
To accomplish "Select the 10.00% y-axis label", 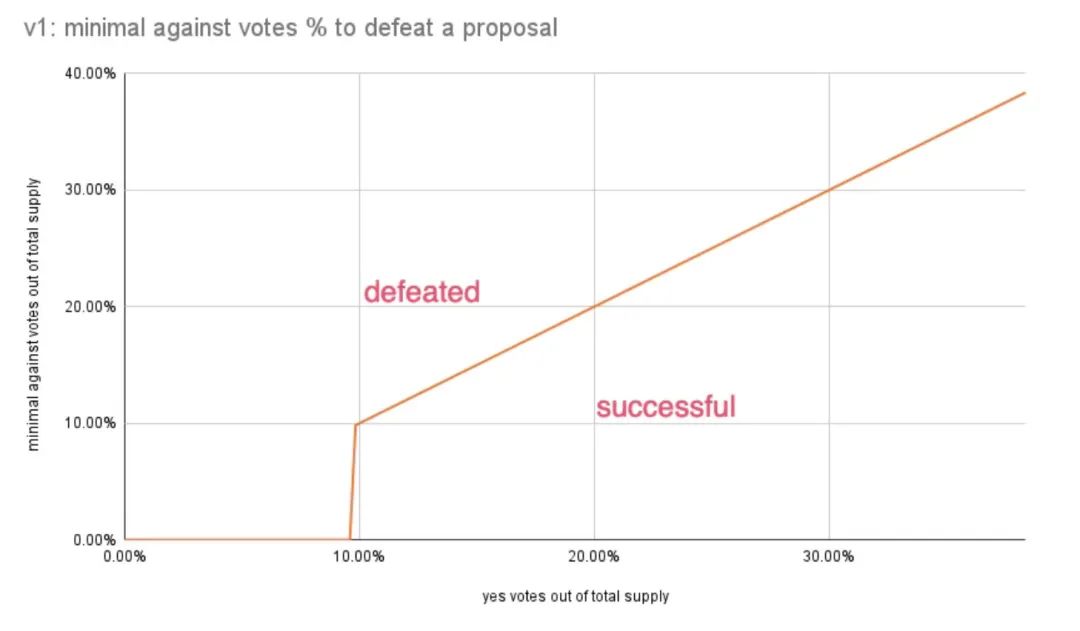I will 90,423.
